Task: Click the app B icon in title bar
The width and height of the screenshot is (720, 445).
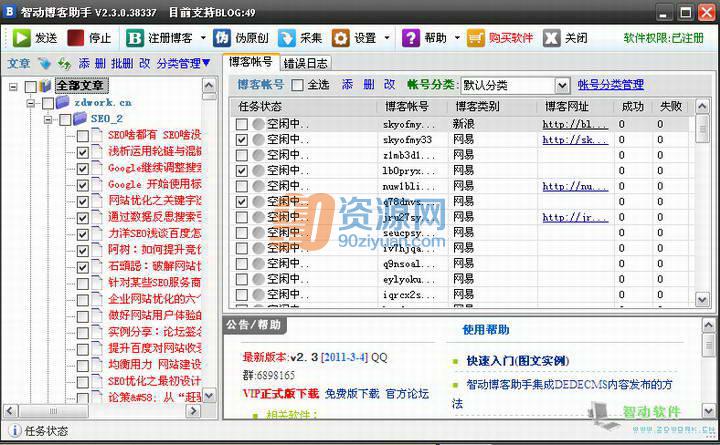Action: coord(9,11)
